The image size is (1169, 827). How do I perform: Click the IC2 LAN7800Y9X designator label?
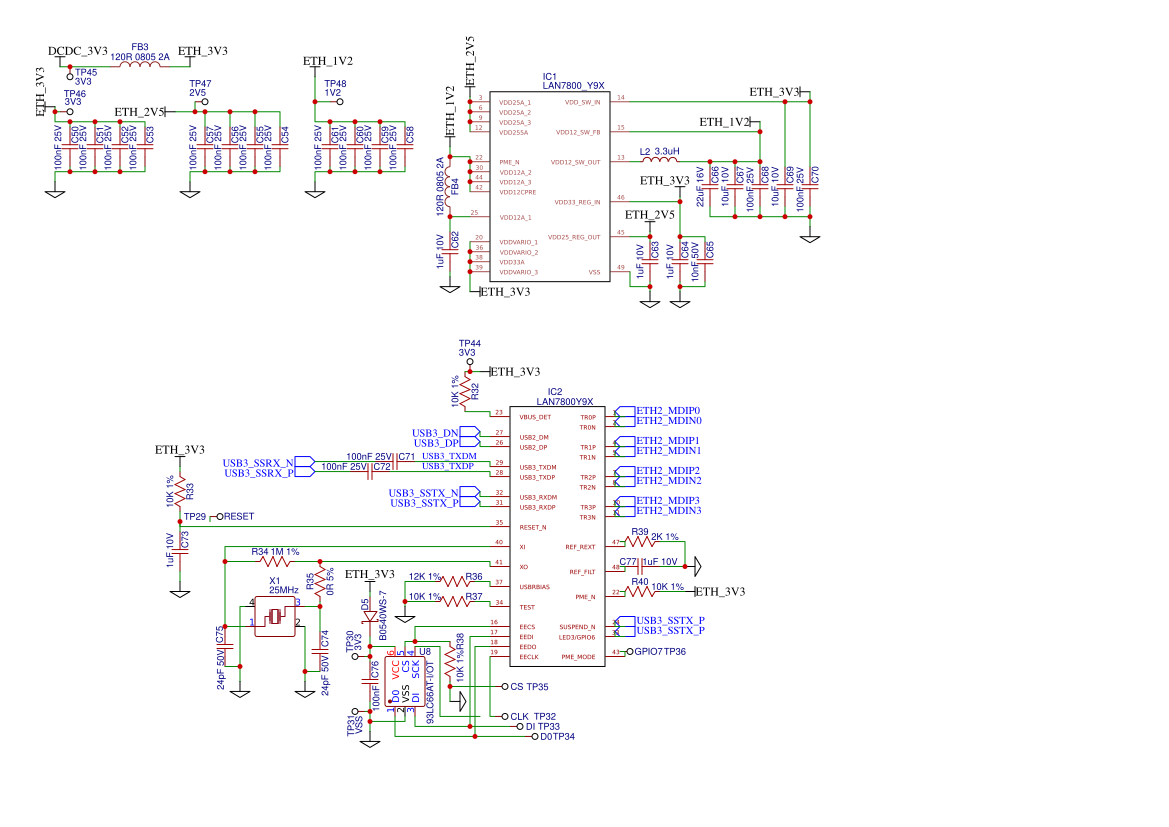point(564,397)
